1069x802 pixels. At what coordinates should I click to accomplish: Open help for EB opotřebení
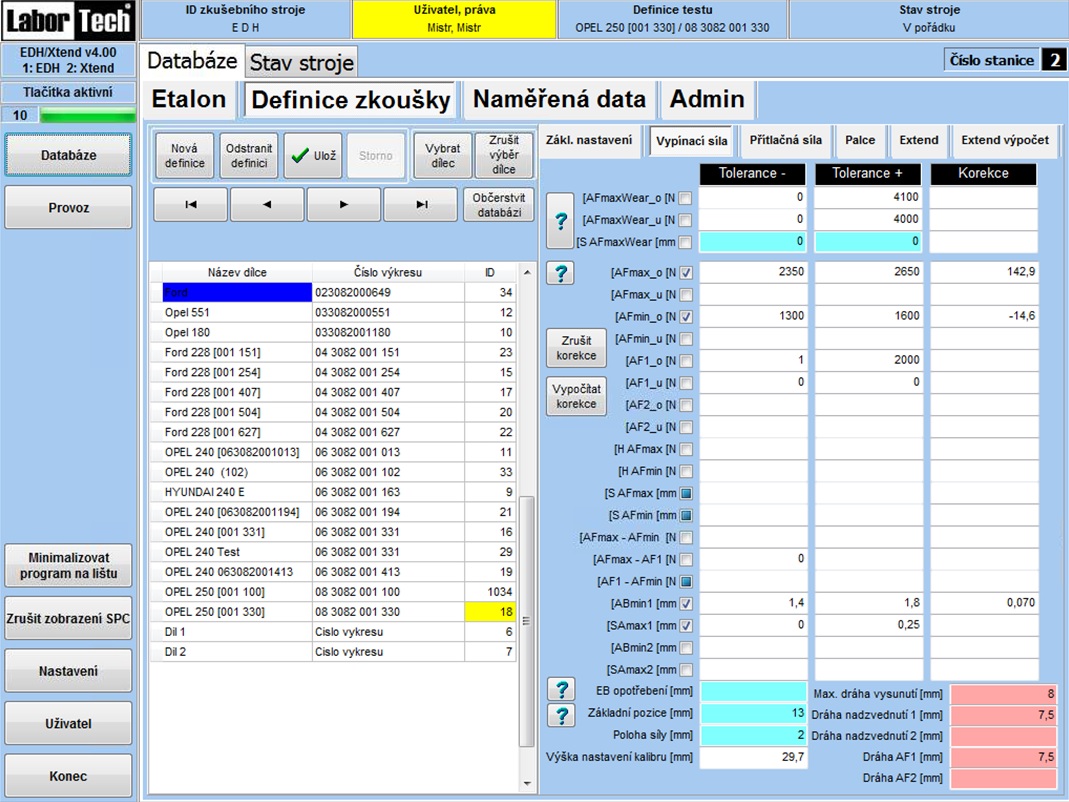[x=561, y=689]
